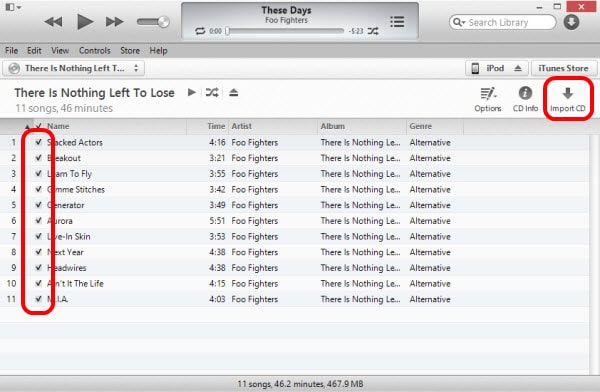Uncheck the Learn To Fly checkbox

38,174
